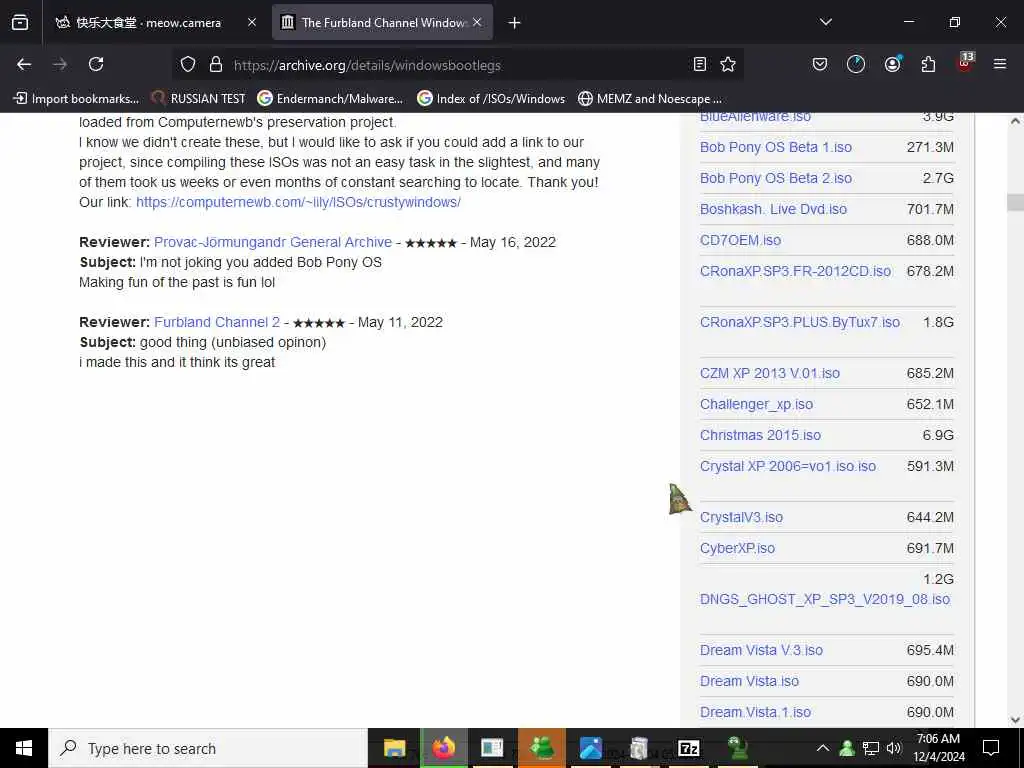Download CD7OEM.iso file
This screenshot has width=1024, height=768.
pyautogui.click(x=741, y=240)
